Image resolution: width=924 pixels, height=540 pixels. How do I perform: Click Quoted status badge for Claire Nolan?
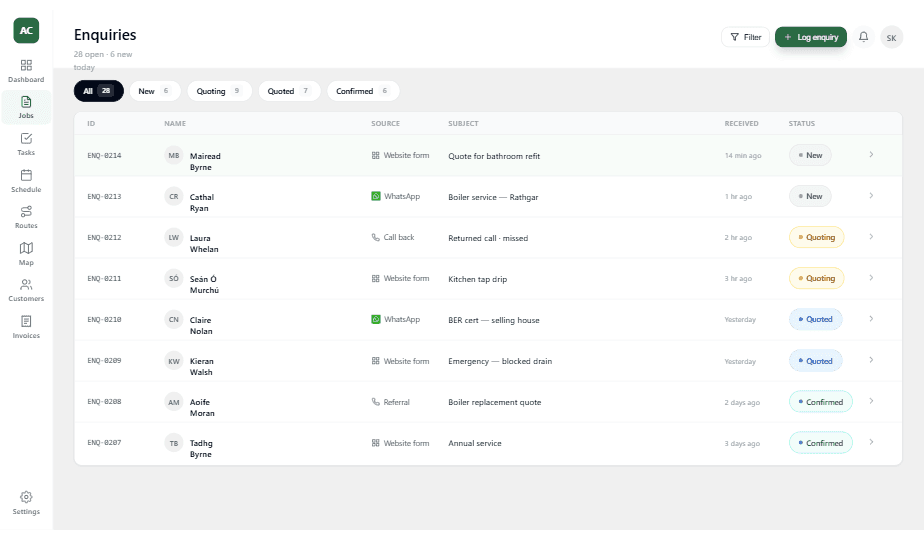[x=816, y=320]
